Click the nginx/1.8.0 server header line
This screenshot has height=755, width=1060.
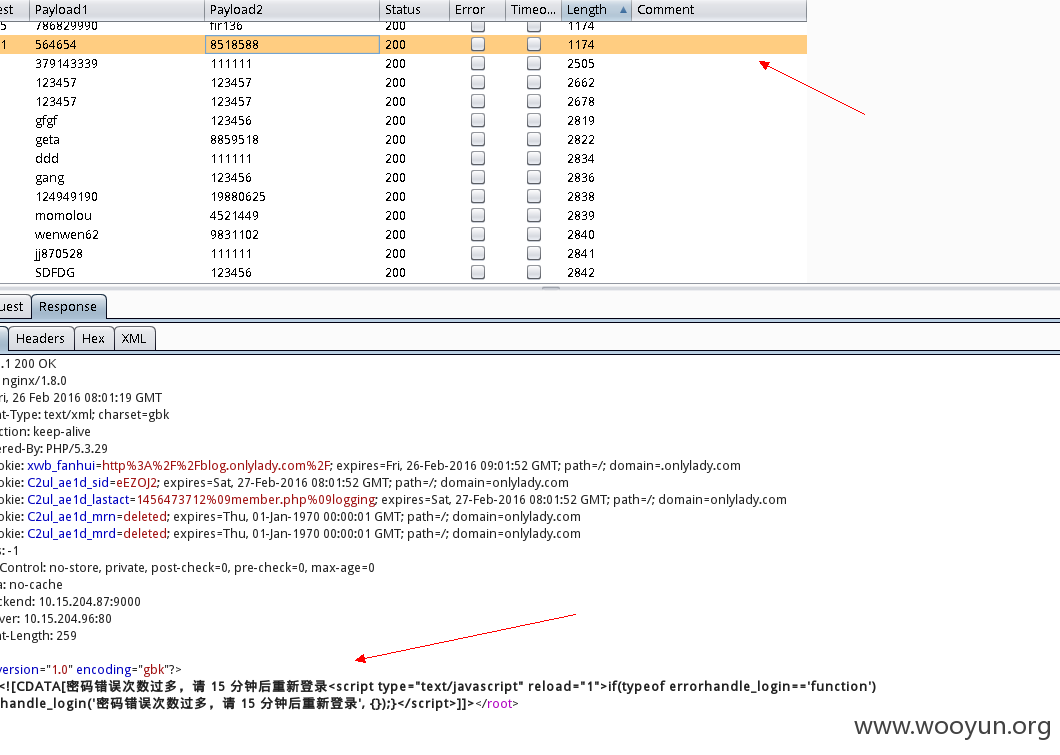coord(34,381)
